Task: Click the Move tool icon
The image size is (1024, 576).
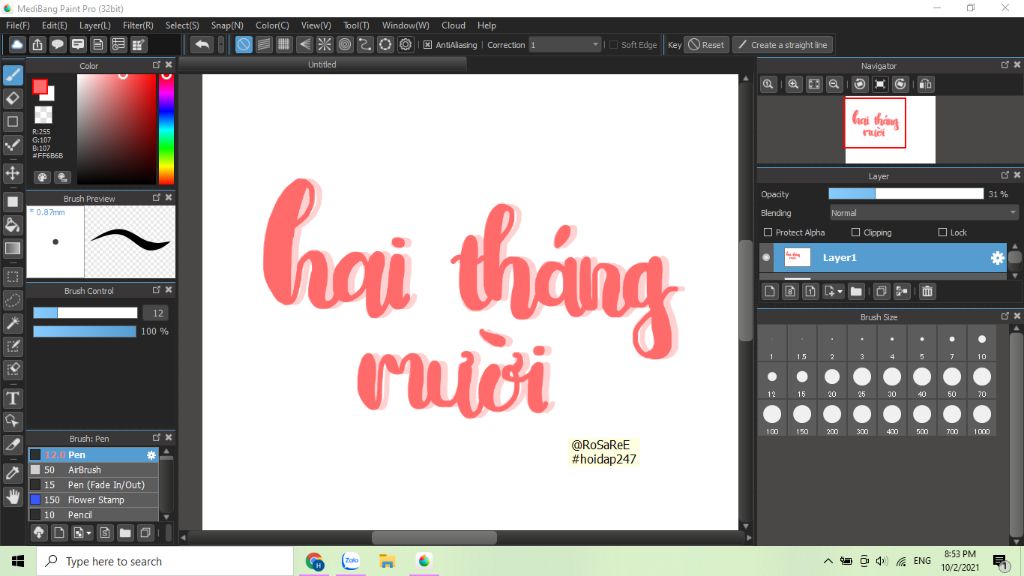Action: click(x=13, y=173)
